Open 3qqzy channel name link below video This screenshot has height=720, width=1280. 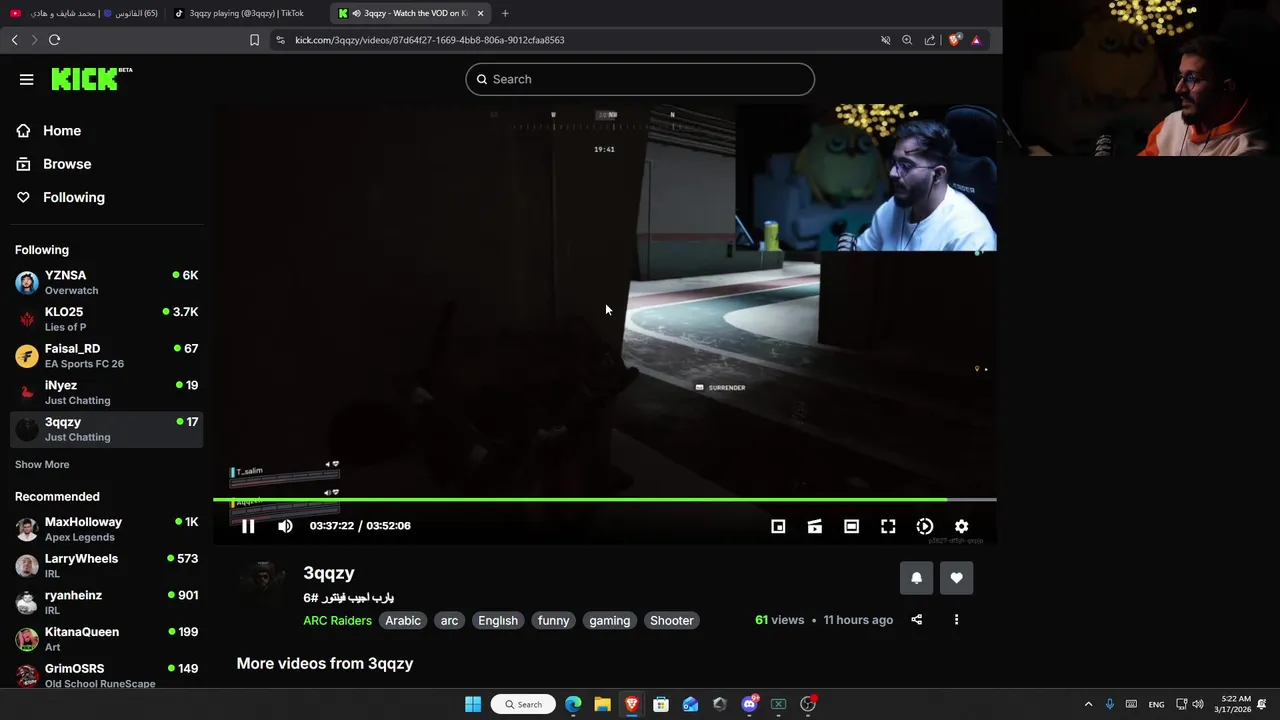[x=329, y=573]
